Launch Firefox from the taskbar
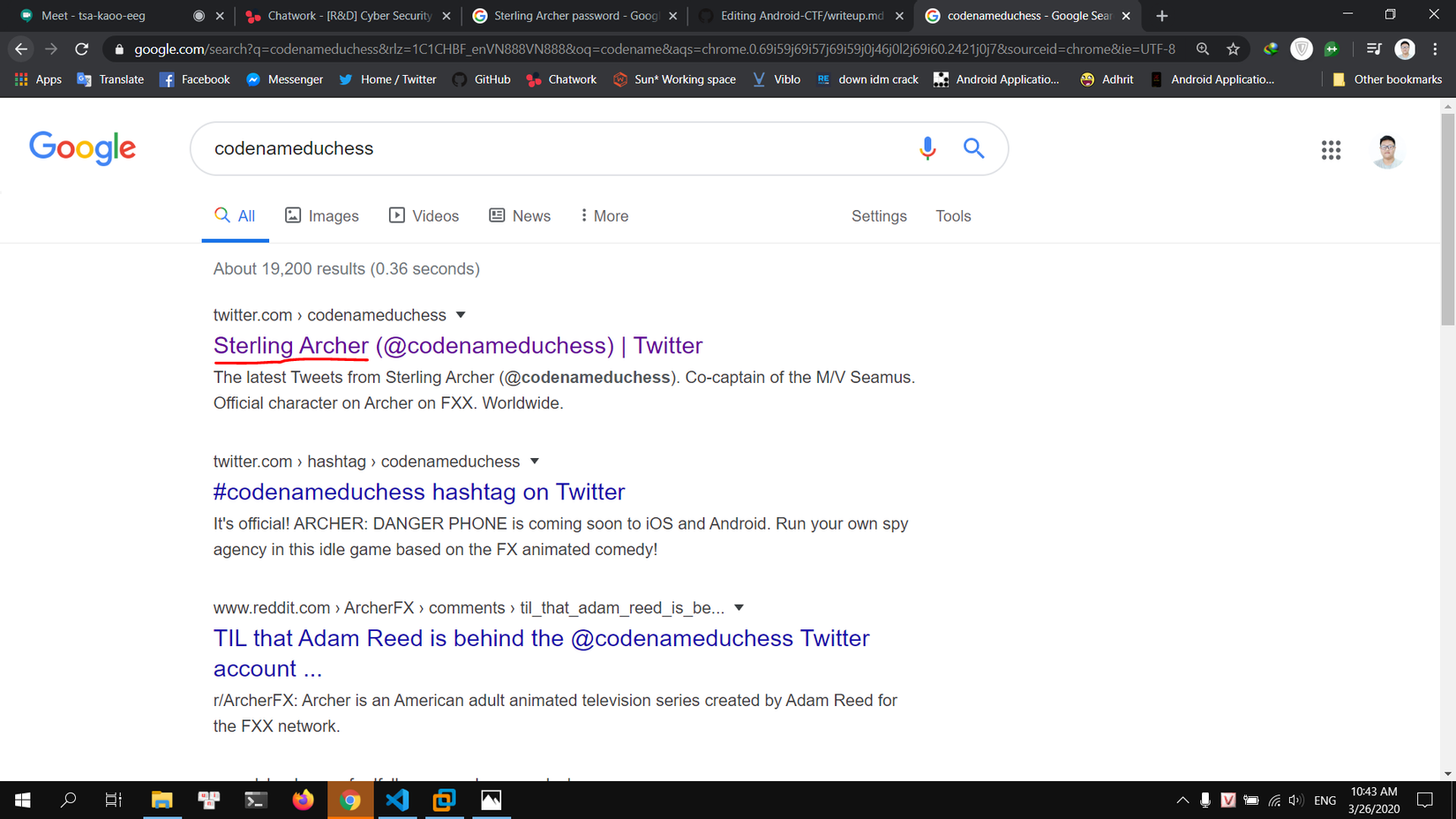Viewport: 1456px width, 819px height. 303,800
